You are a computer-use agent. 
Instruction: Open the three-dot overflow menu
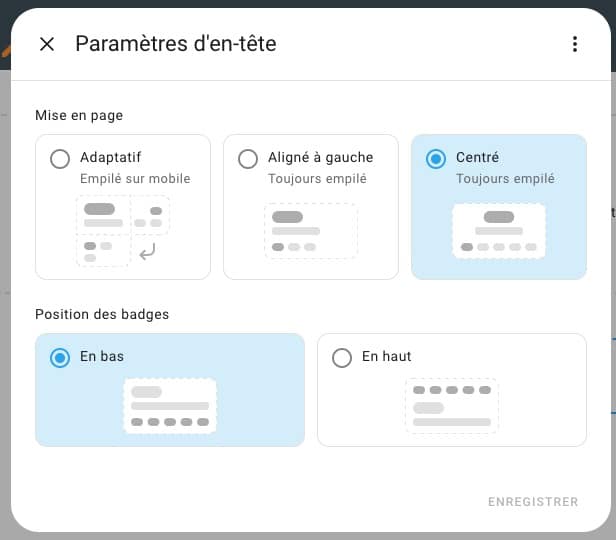[574, 44]
